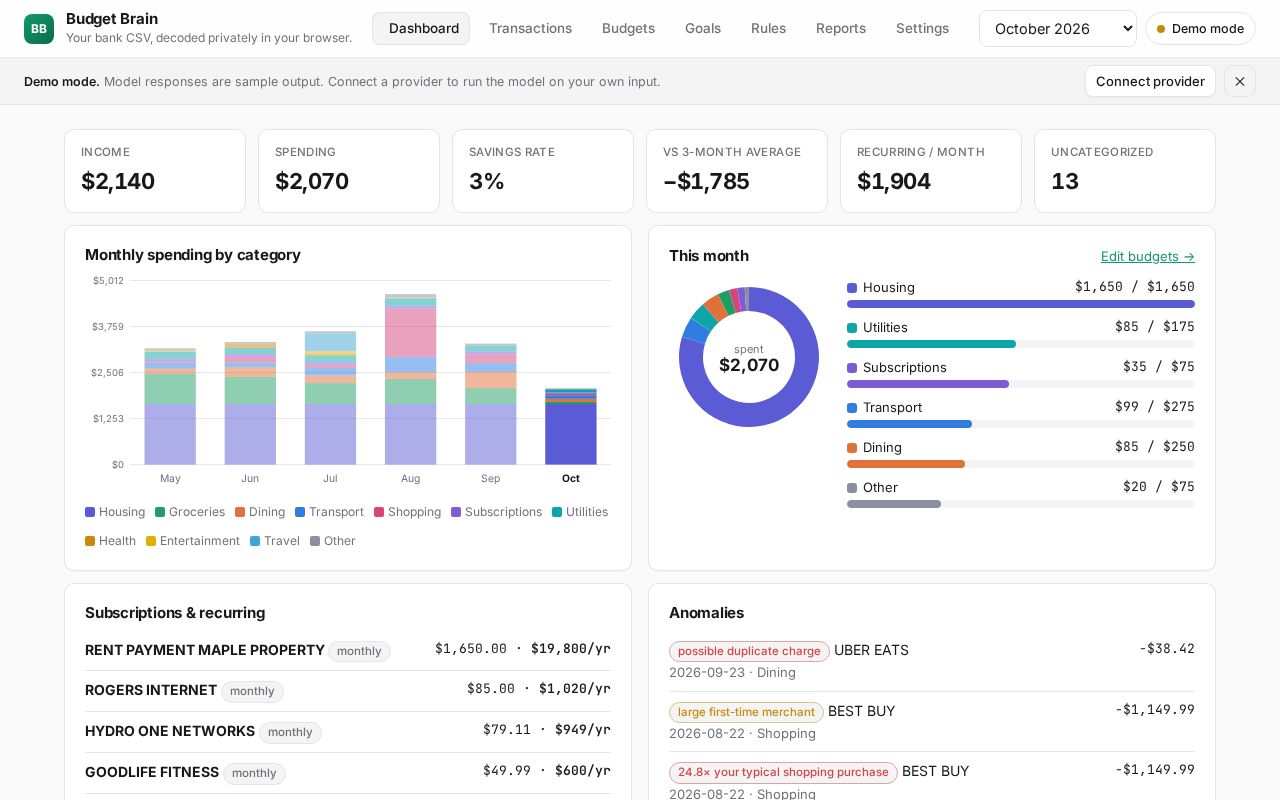Click the possible duplicate charge tag

coord(749,651)
